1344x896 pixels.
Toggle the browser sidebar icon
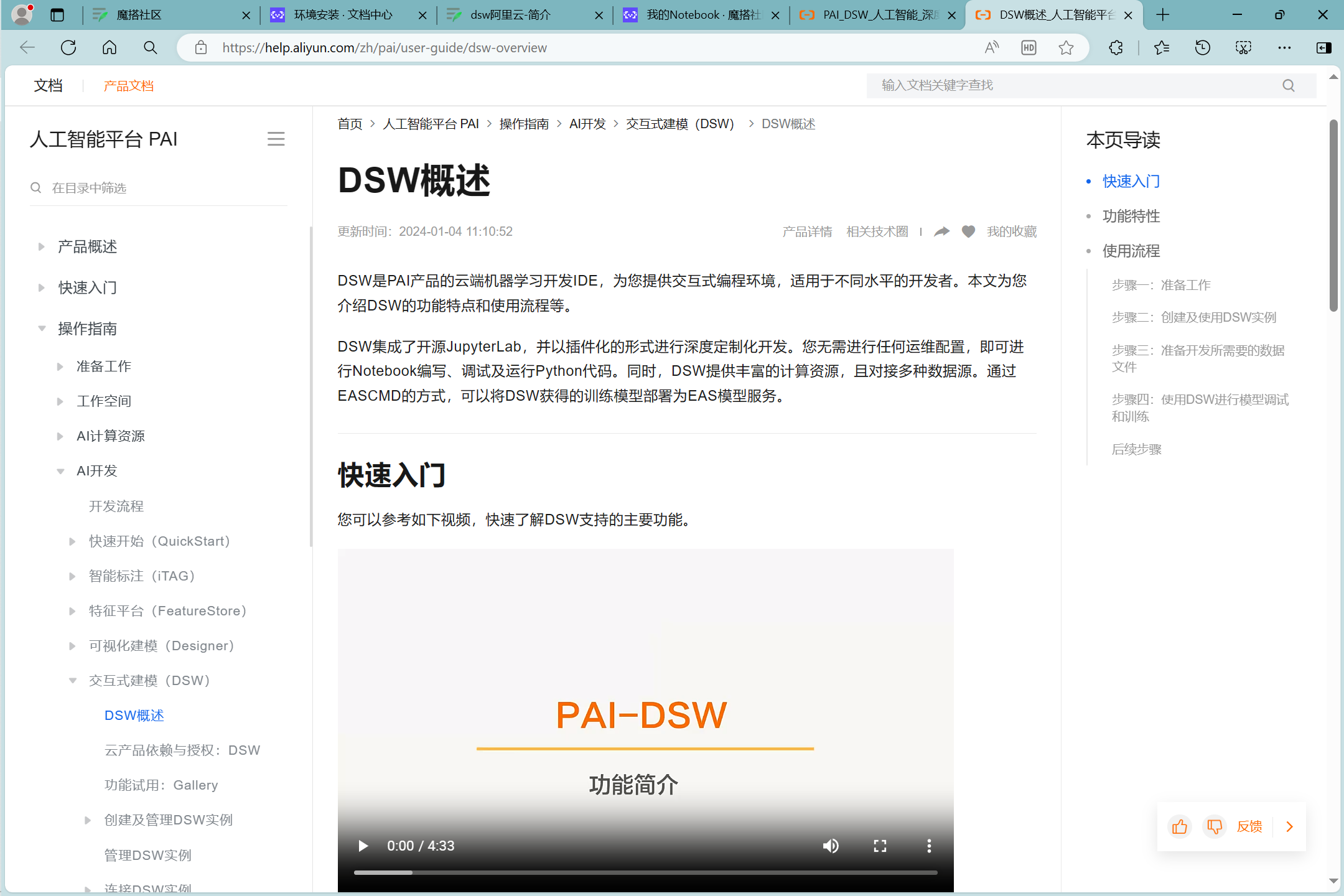click(x=1323, y=47)
